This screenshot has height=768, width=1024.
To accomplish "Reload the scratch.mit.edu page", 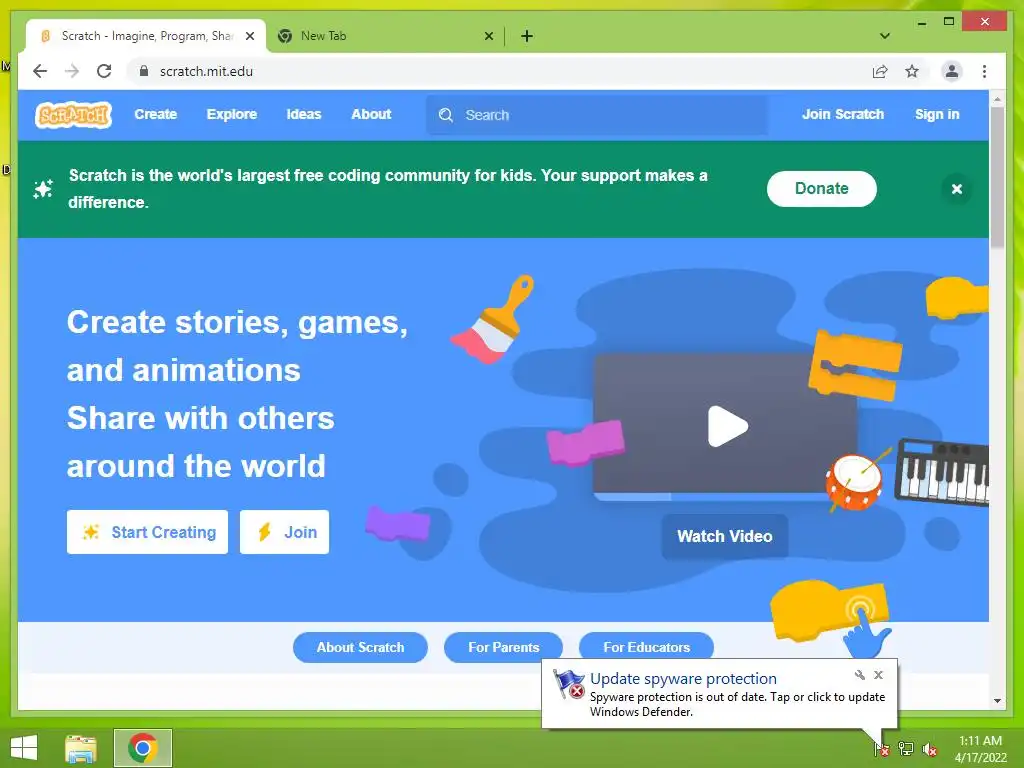I will pos(104,71).
